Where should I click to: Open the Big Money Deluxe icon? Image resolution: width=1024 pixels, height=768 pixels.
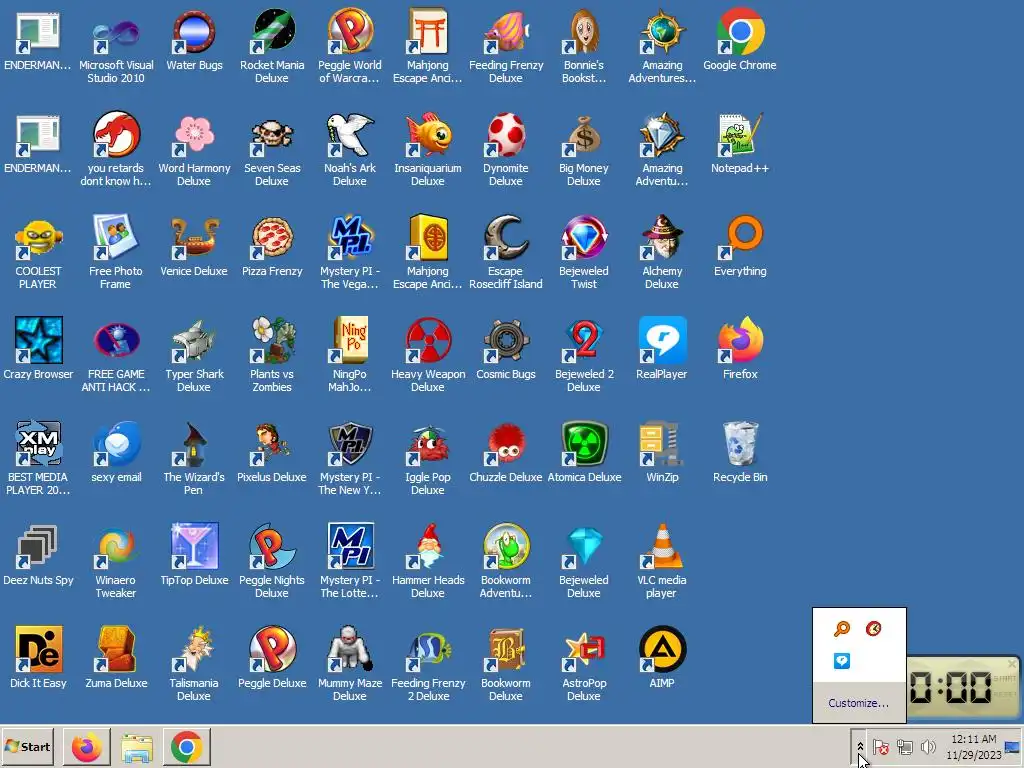tap(584, 150)
